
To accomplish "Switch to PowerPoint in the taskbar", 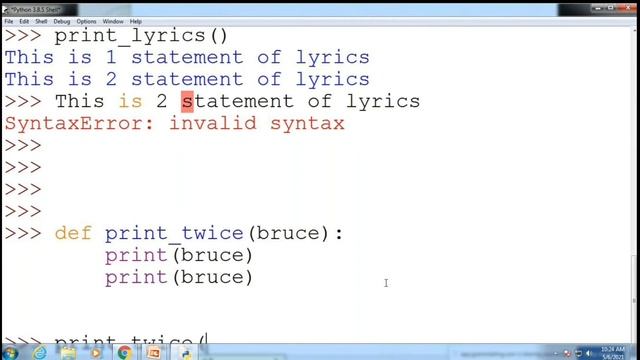I will click(x=153, y=353).
